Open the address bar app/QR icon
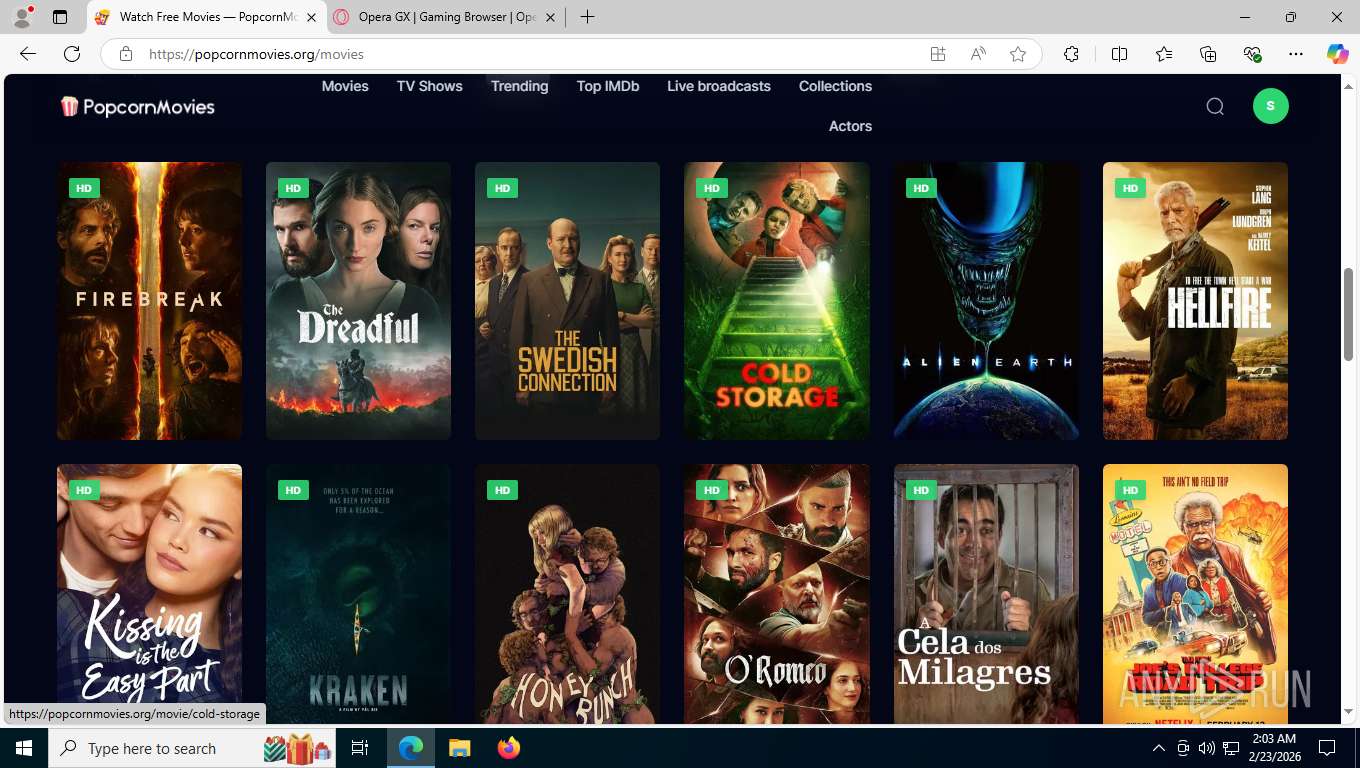The image size is (1360, 768). (x=938, y=54)
